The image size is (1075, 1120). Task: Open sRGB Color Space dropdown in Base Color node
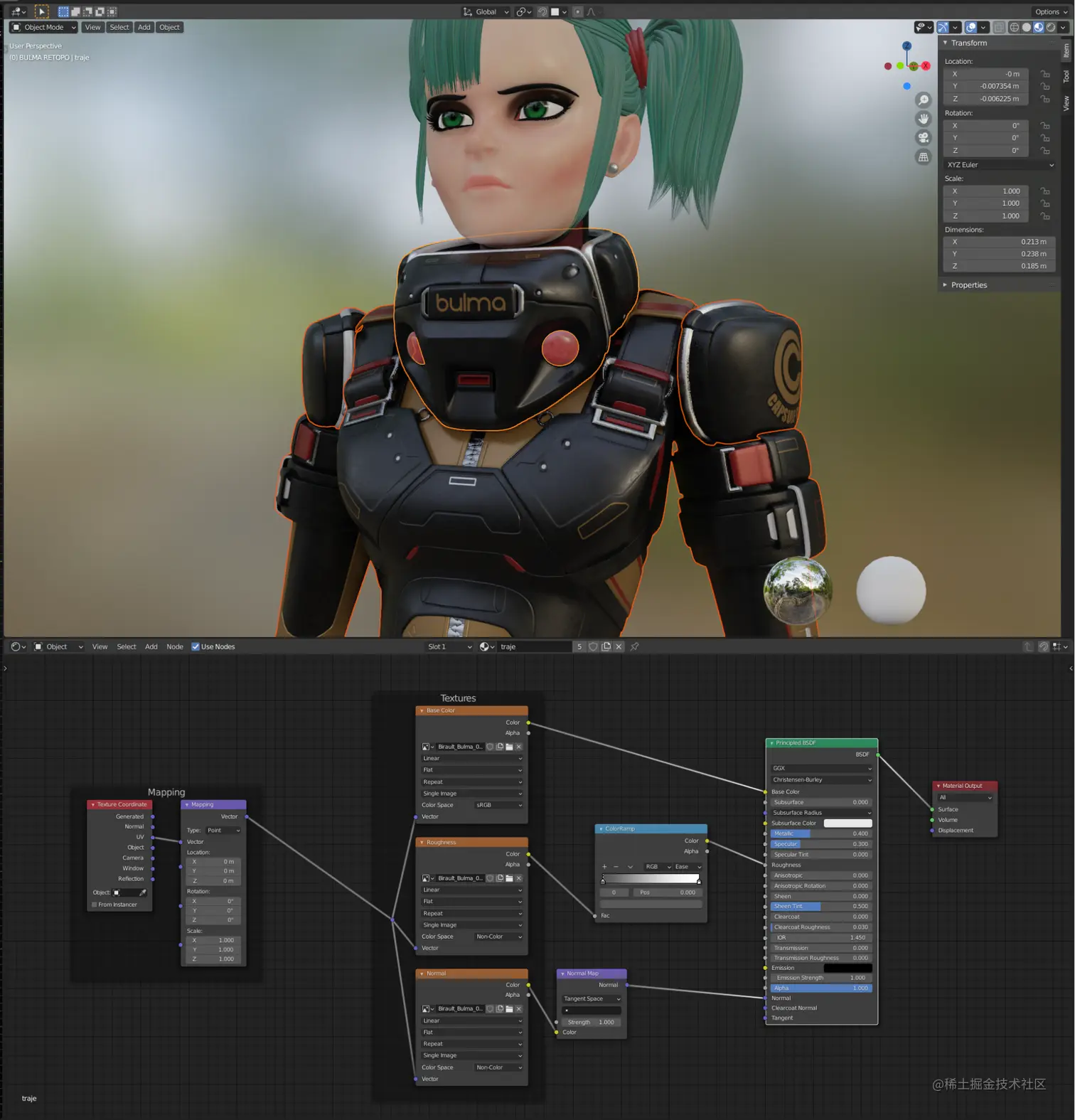[x=499, y=805]
